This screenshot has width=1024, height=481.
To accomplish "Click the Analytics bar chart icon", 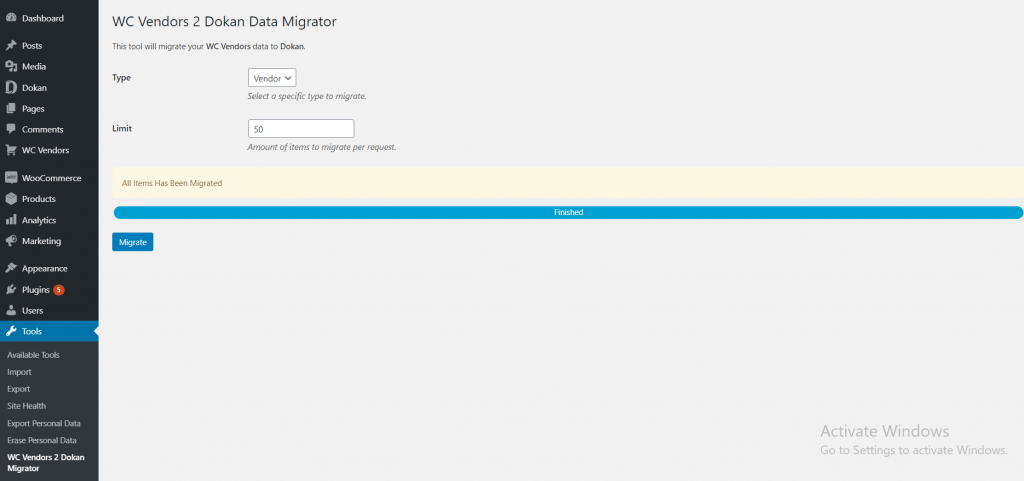I will (10, 220).
